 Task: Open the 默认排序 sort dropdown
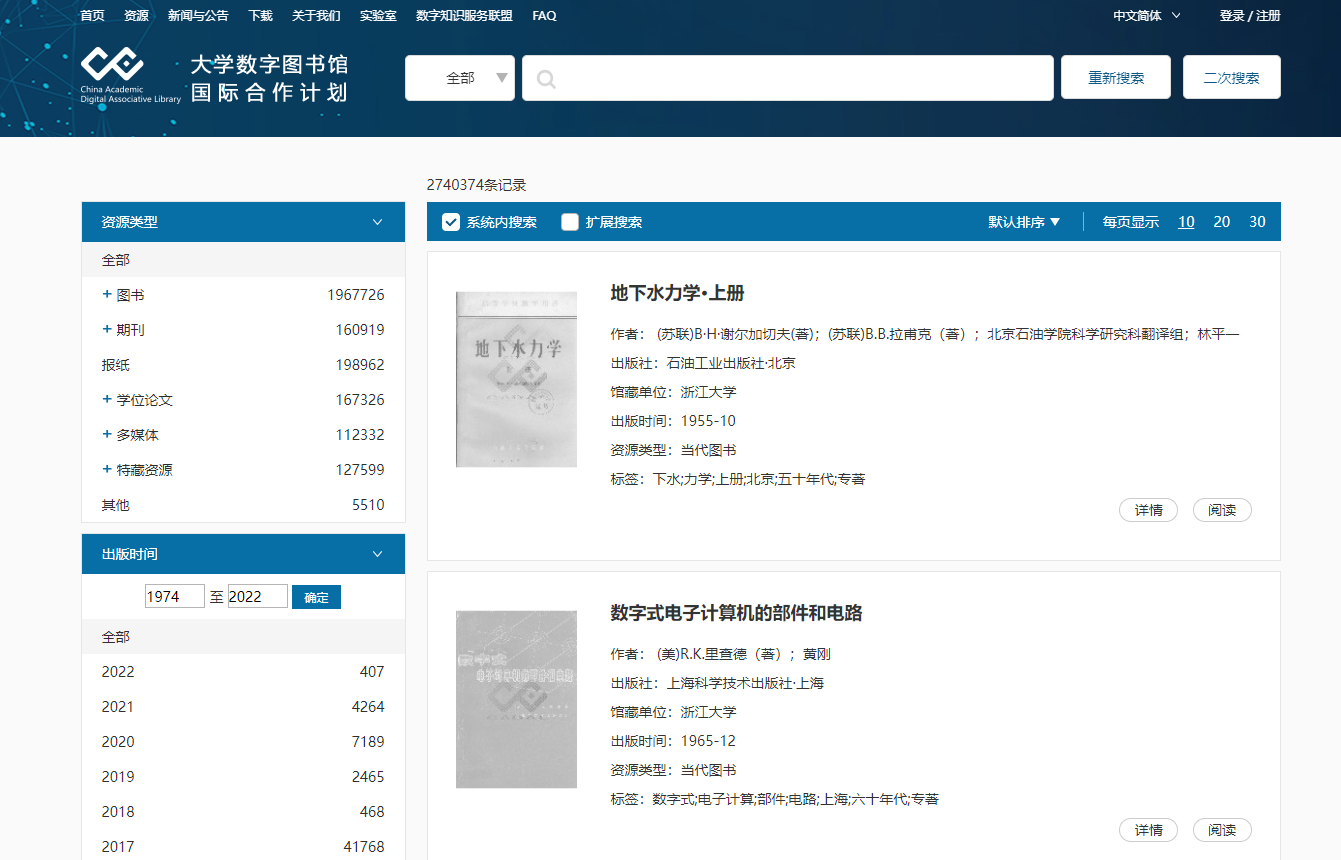pyautogui.click(x=1024, y=222)
